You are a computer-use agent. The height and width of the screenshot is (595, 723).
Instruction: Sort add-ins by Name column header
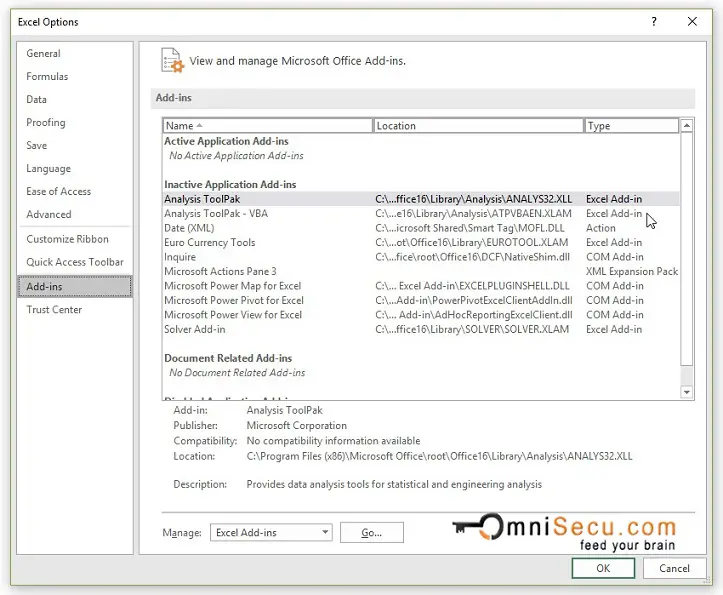coord(267,126)
